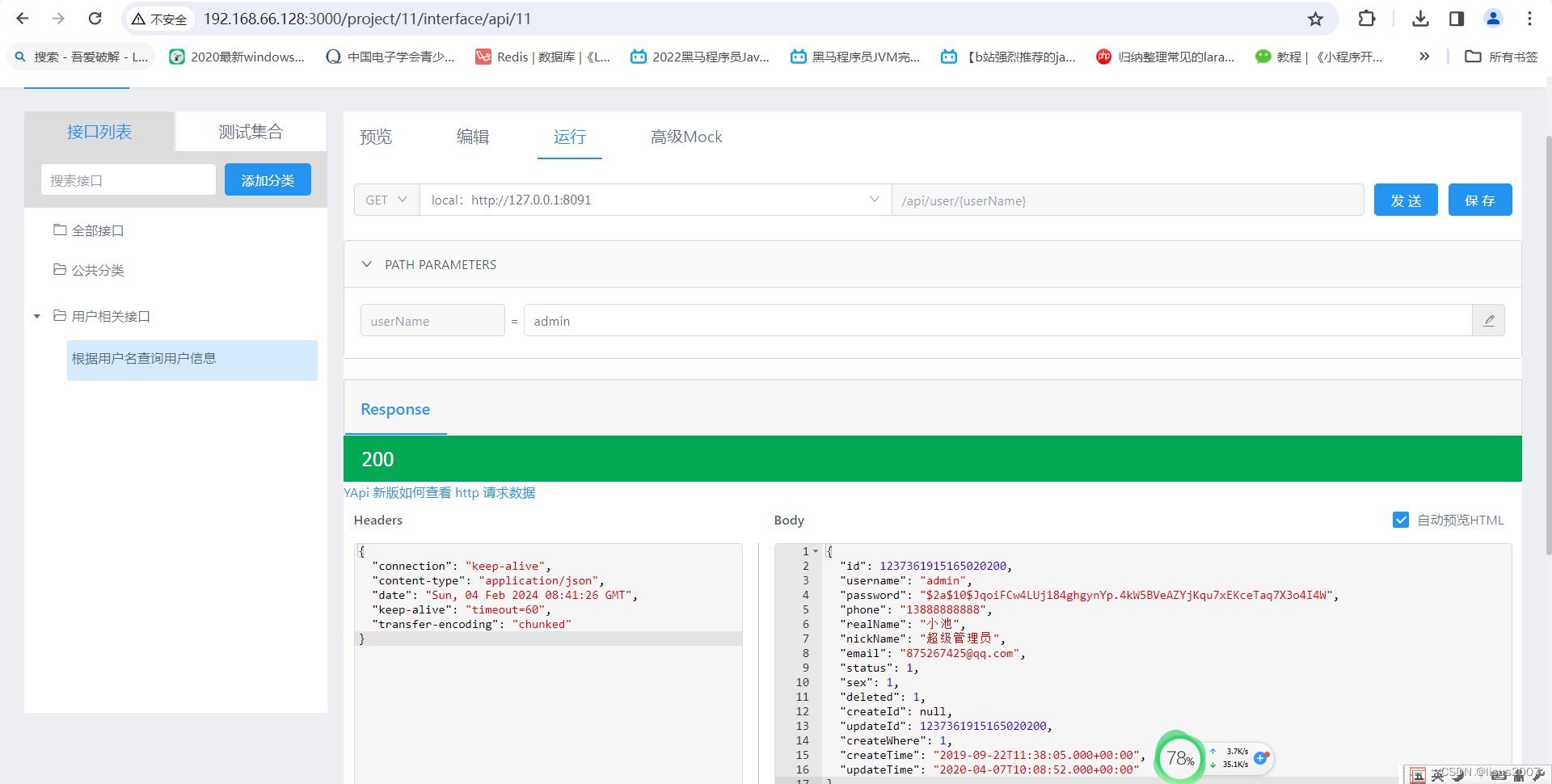Select the 全部接口 folder
1552x784 pixels.
(x=89, y=230)
